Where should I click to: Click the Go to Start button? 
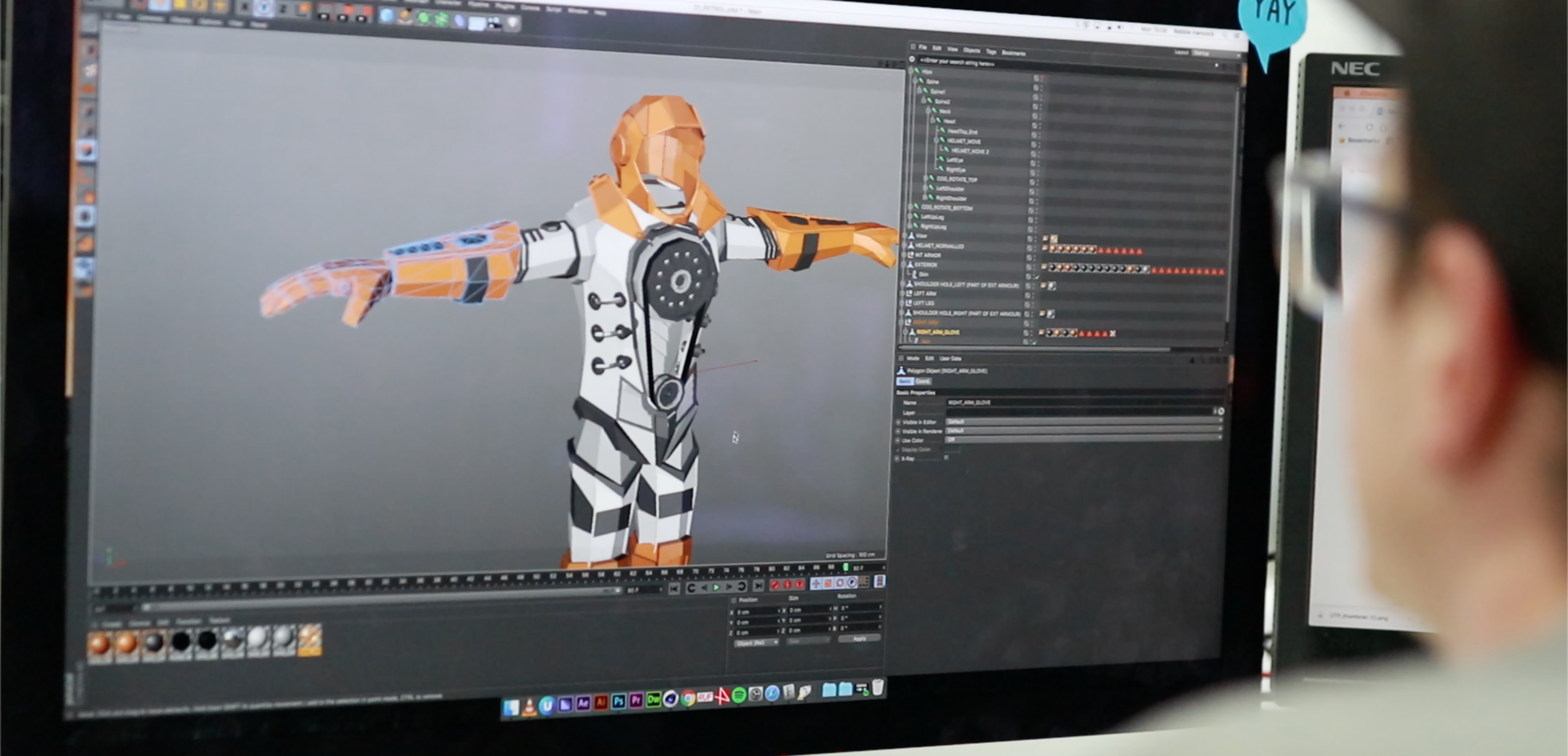point(674,588)
